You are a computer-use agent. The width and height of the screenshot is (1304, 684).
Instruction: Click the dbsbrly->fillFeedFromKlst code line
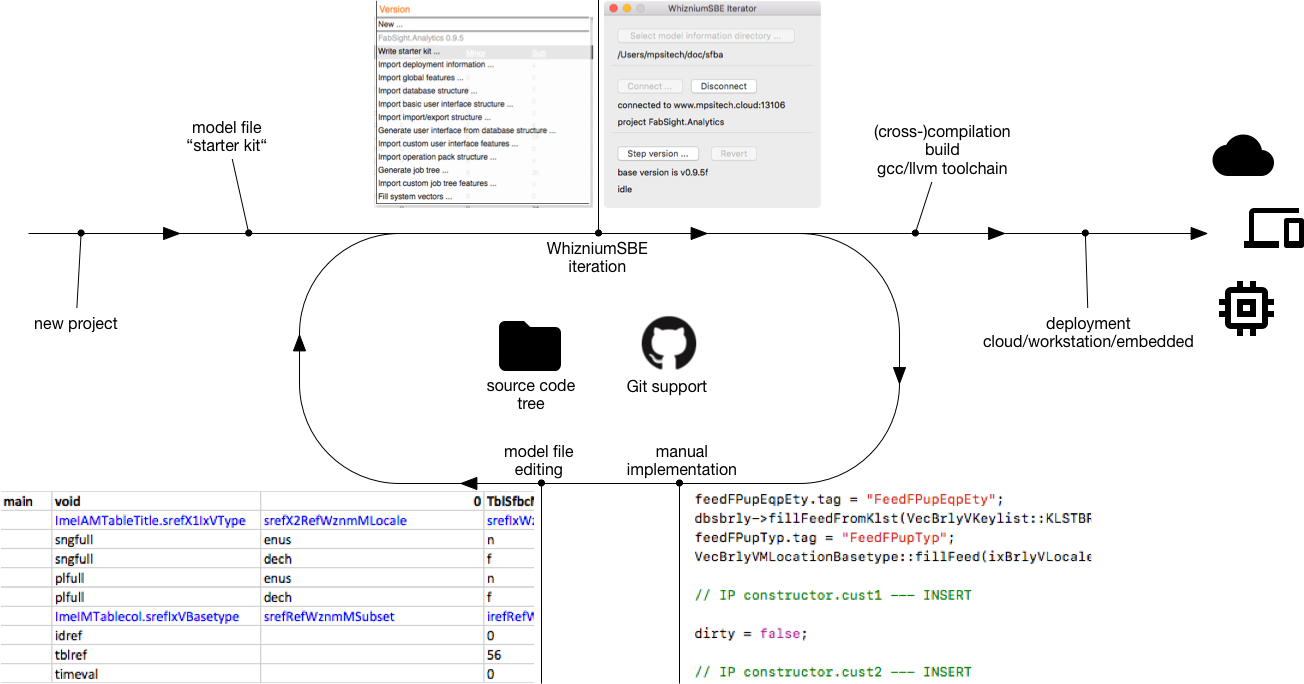pos(893,518)
